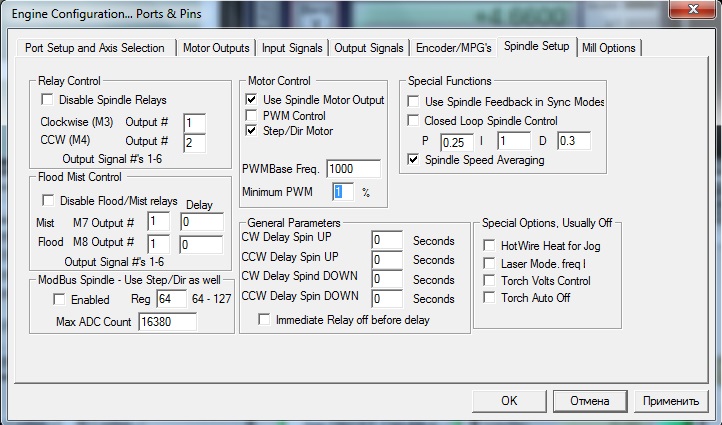This screenshot has height=425, width=722.
Task: Enable HotWire Heat for Jog
Action: pos(489,245)
